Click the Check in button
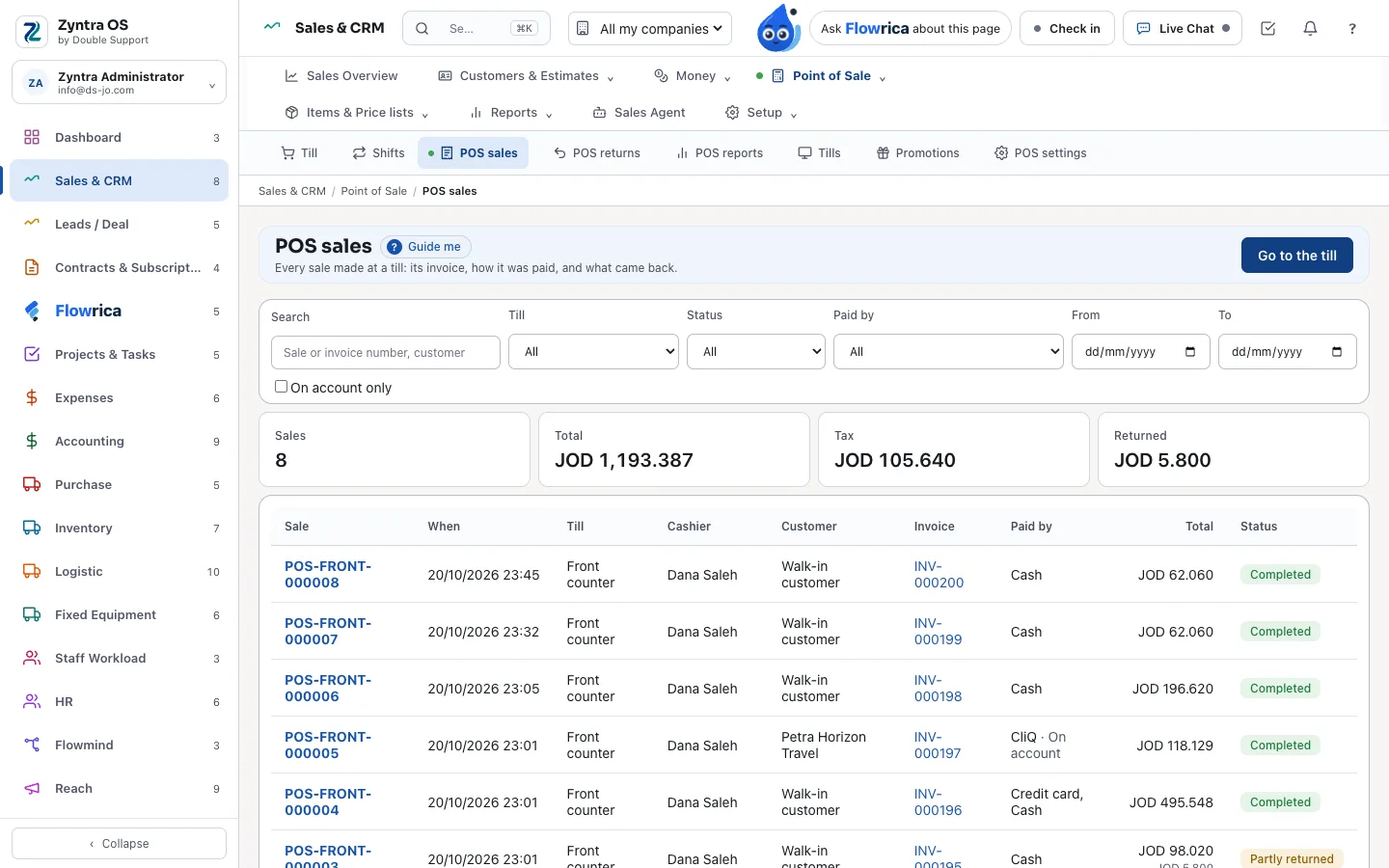1389x868 pixels. coord(1067,29)
